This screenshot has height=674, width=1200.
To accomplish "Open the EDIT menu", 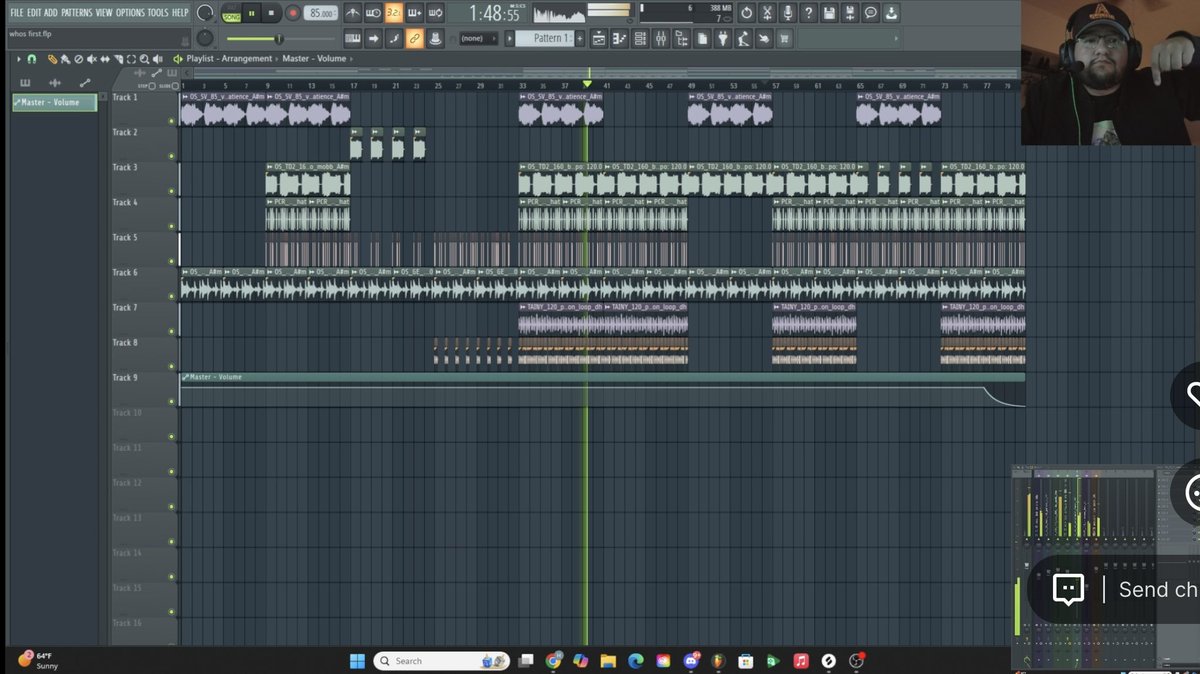I will pos(35,13).
